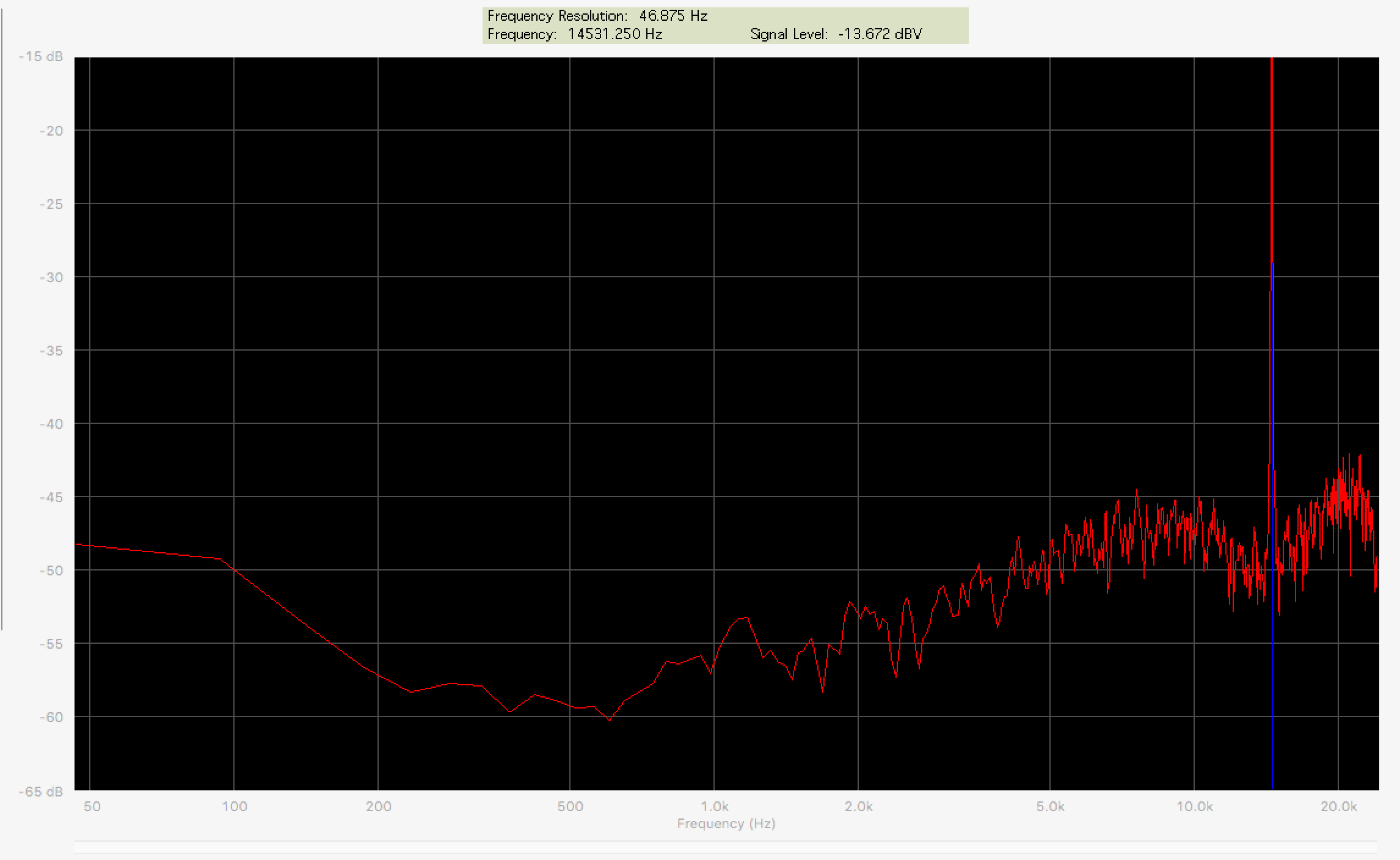This screenshot has height=860, width=1400.
Task: Click the '-30' y-axis label
Action: tap(51, 277)
